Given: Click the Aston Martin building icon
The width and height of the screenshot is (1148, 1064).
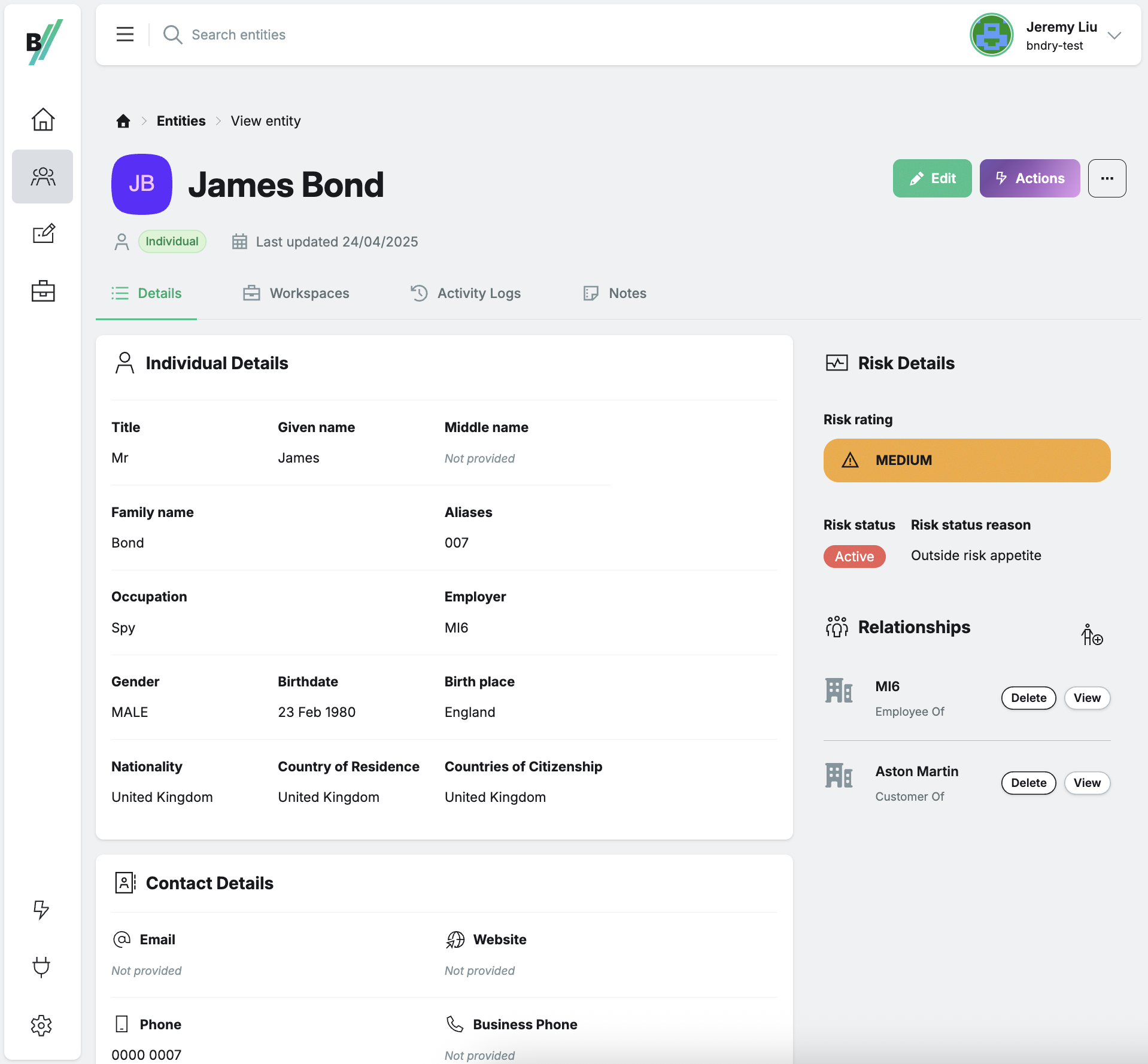Looking at the screenshot, I should point(839,776).
